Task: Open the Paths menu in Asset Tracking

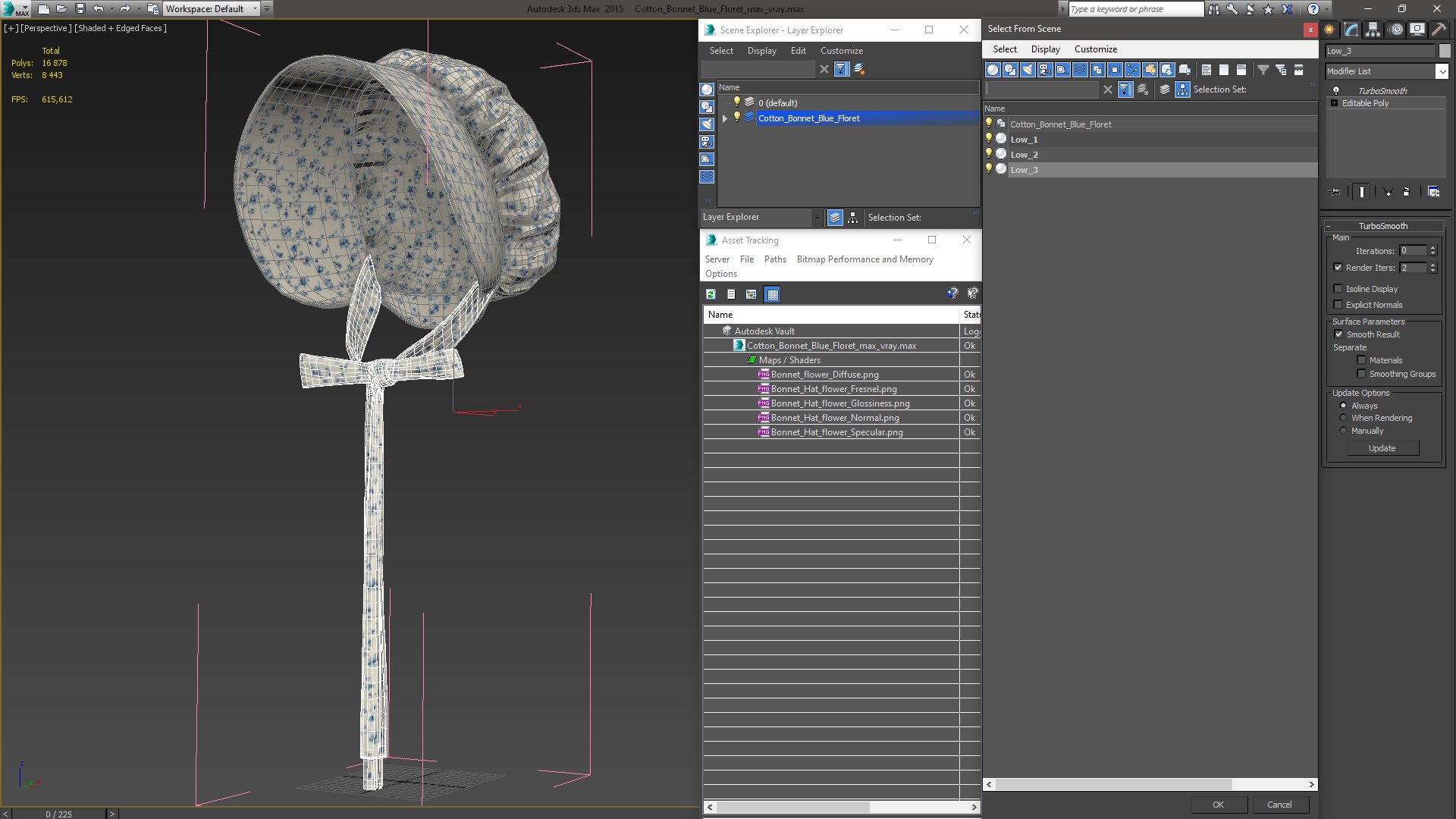Action: [774, 259]
